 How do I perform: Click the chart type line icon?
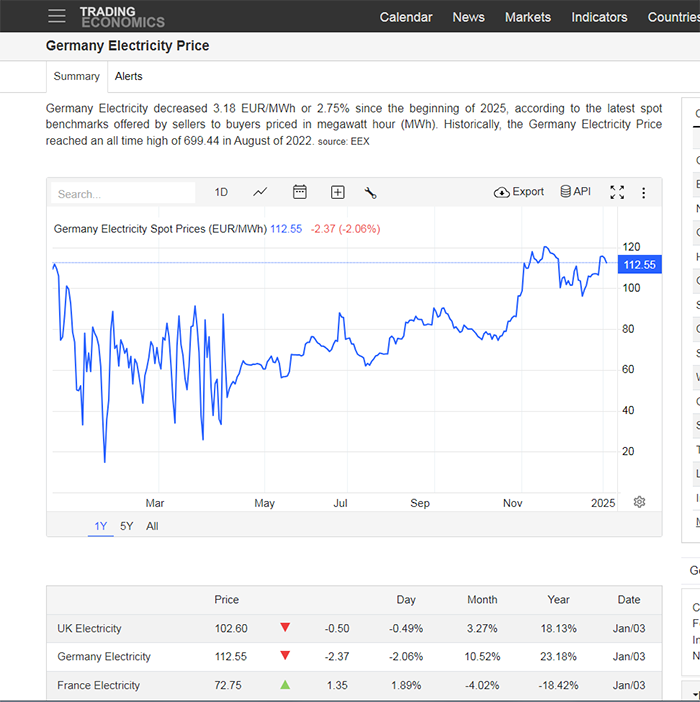pos(260,193)
